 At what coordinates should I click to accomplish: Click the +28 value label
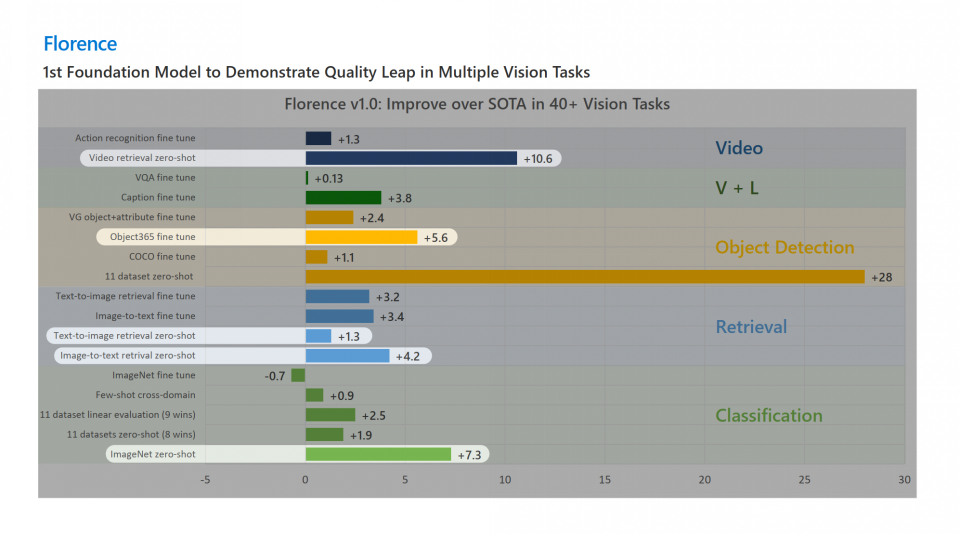[881, 277]
